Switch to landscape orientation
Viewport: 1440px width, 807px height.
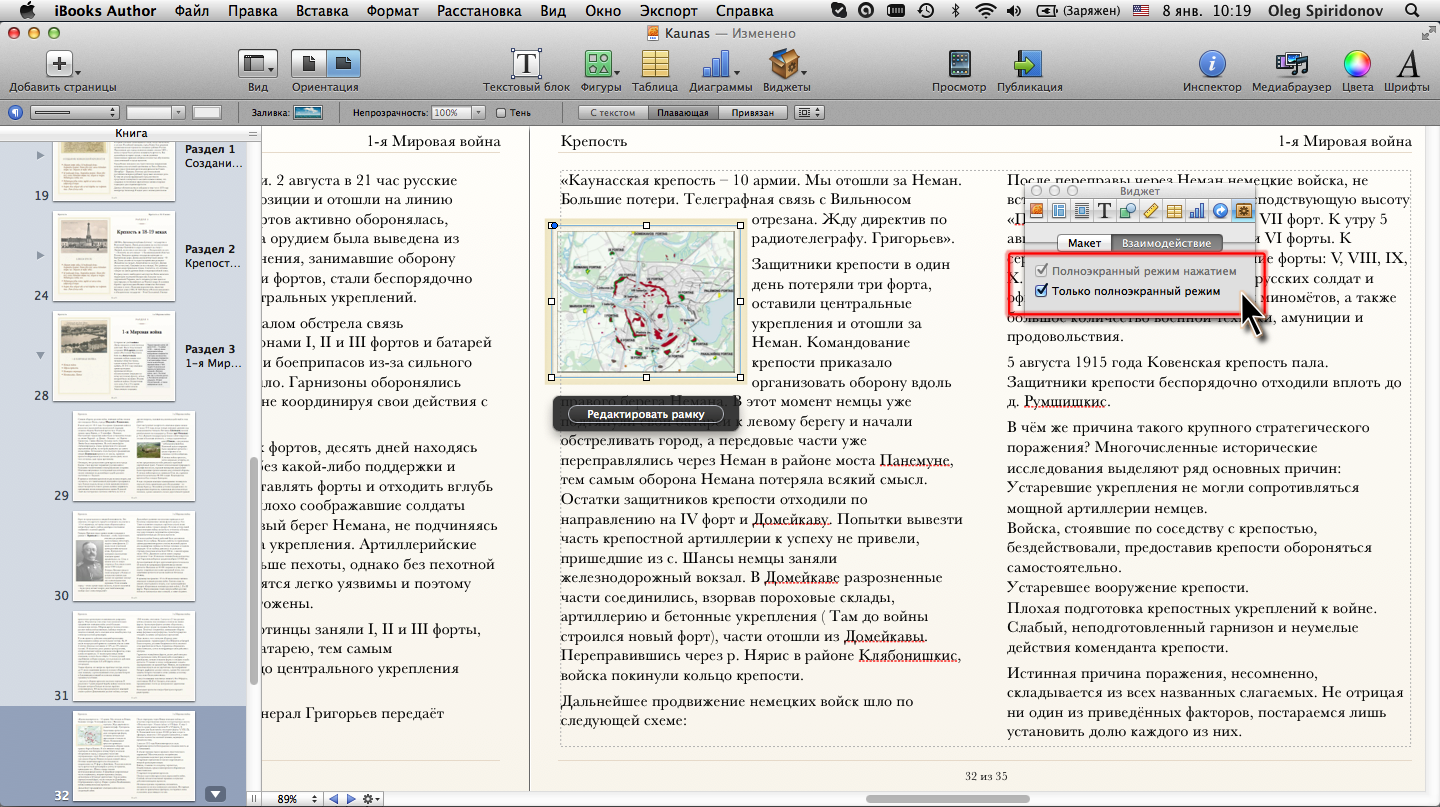click(343, 64)
